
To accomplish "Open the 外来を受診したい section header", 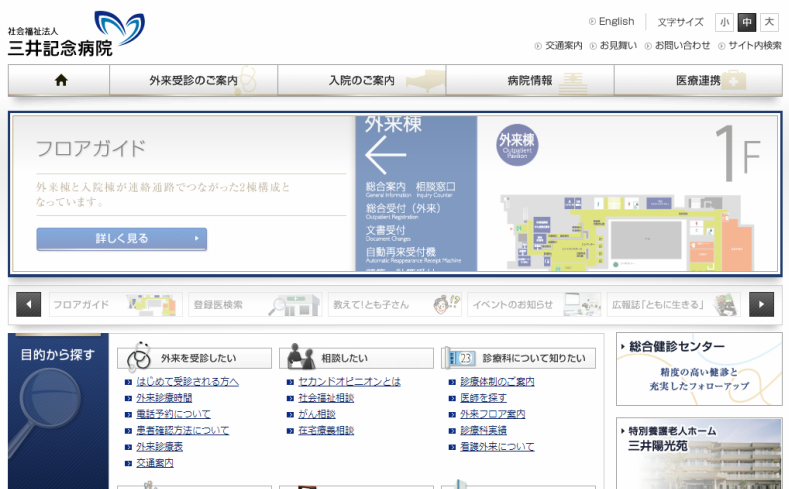I will pos(194,358).
